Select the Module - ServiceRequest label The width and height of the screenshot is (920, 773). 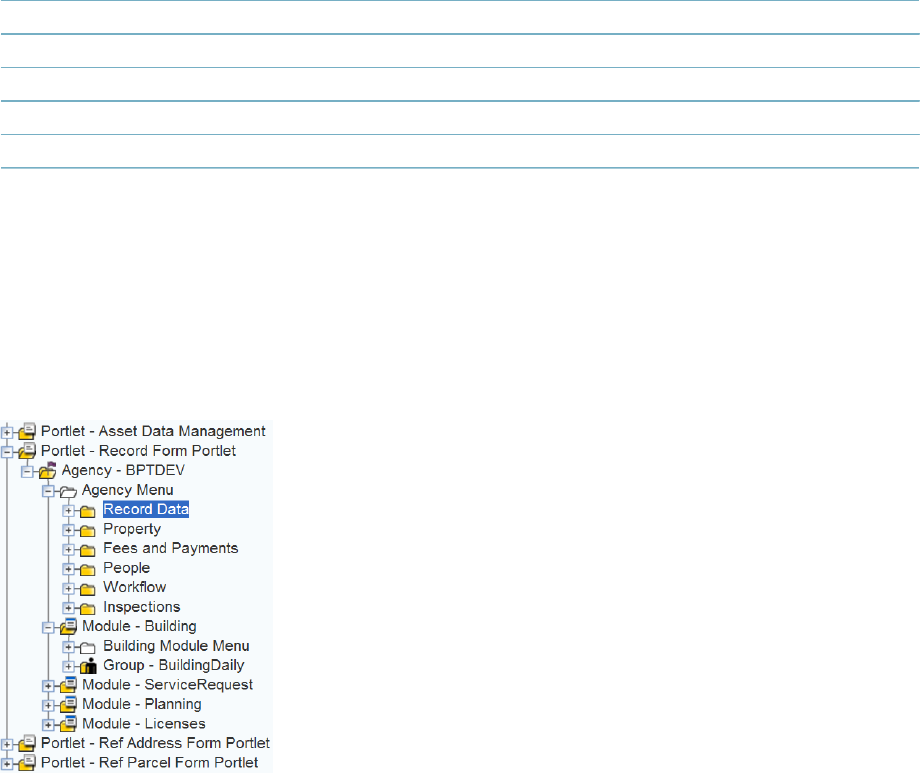click(x=168, y=684)
